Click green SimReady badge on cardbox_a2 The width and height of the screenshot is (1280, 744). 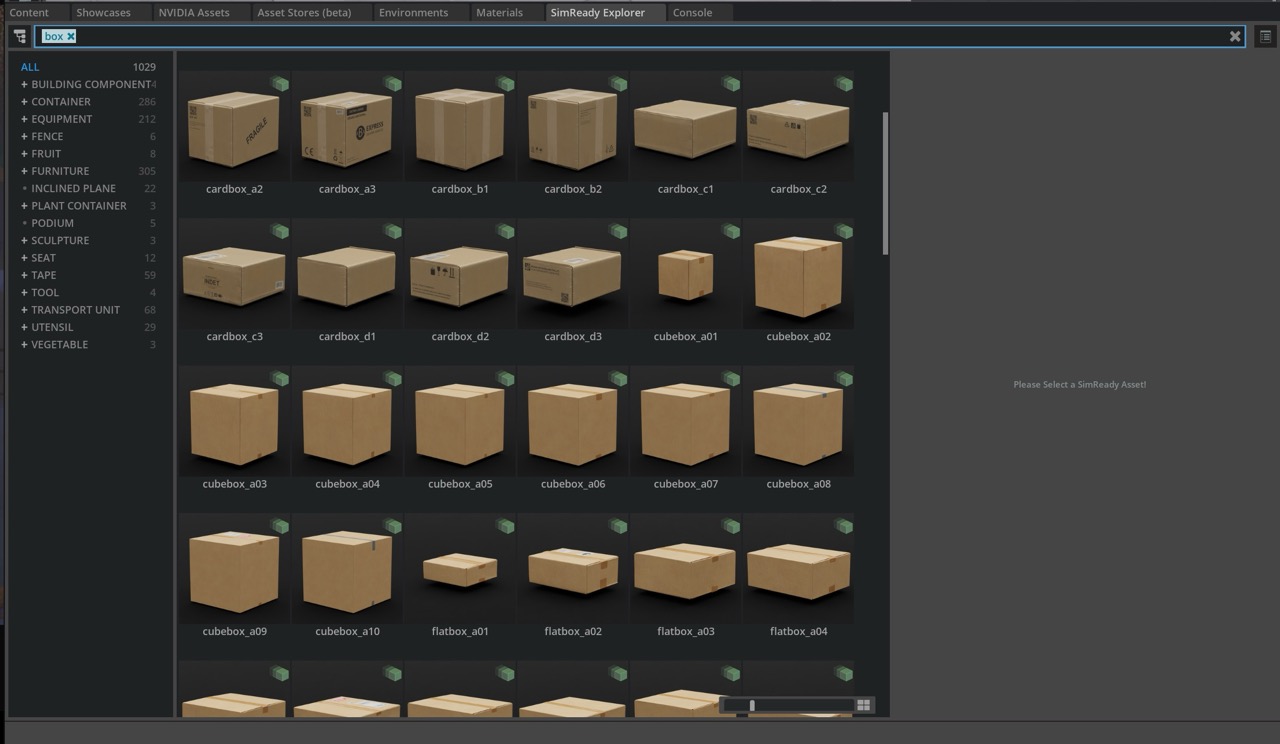pyautogui.click(x=280, y=84)
